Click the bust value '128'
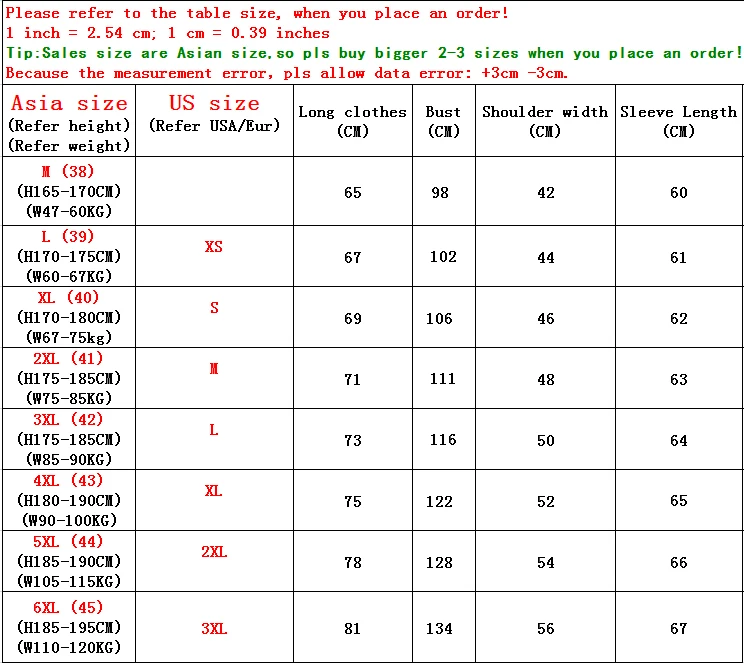This screenshot has width=744, height=663. [x=439, y=563]
